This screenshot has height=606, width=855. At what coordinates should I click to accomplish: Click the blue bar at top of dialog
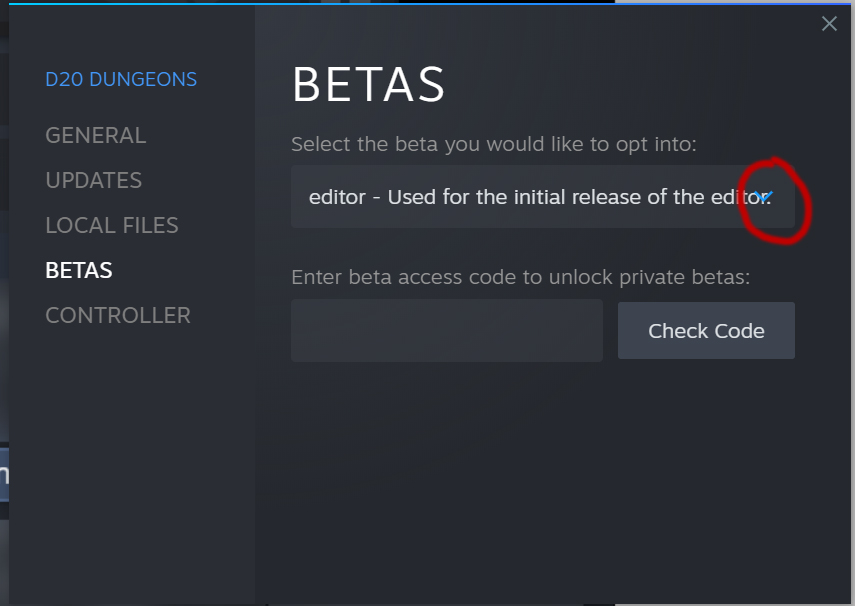point(312,3)
